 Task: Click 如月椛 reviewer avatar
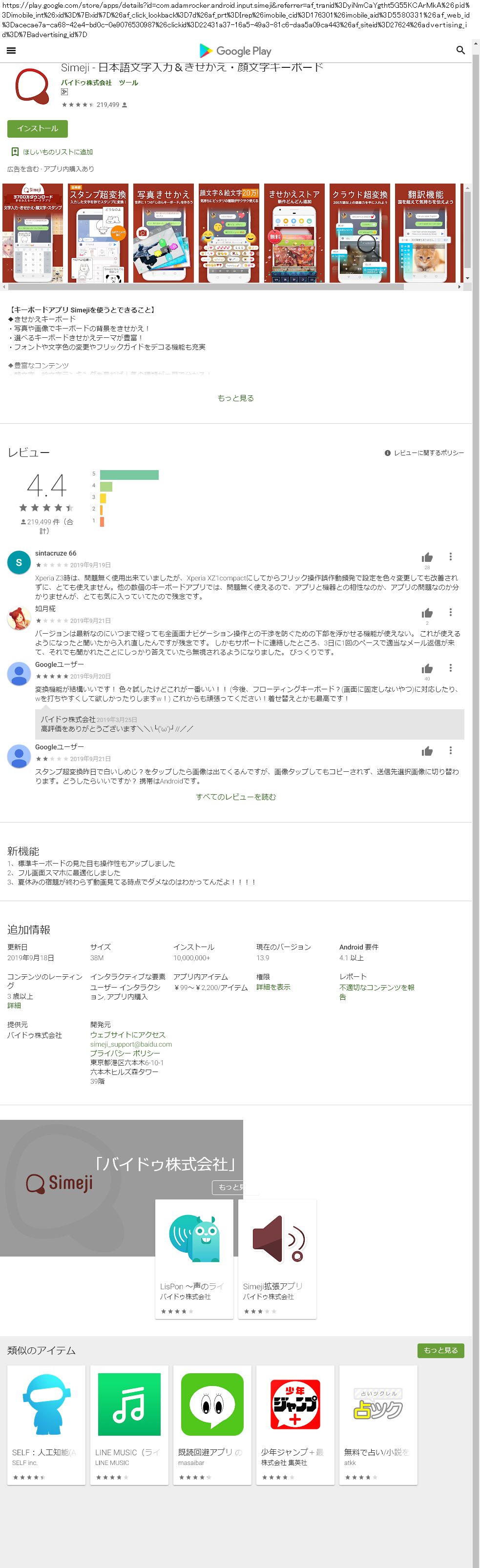(x=19, y=619)
